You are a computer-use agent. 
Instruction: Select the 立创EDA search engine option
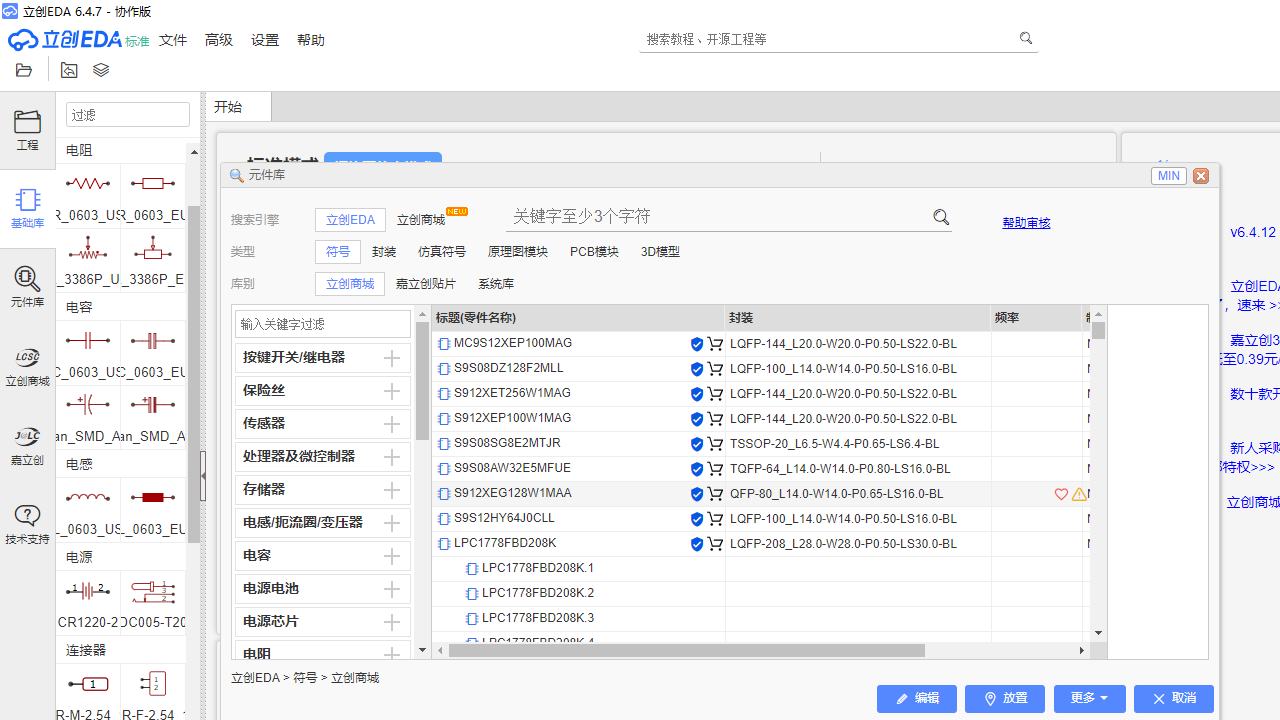coord(350,220)
